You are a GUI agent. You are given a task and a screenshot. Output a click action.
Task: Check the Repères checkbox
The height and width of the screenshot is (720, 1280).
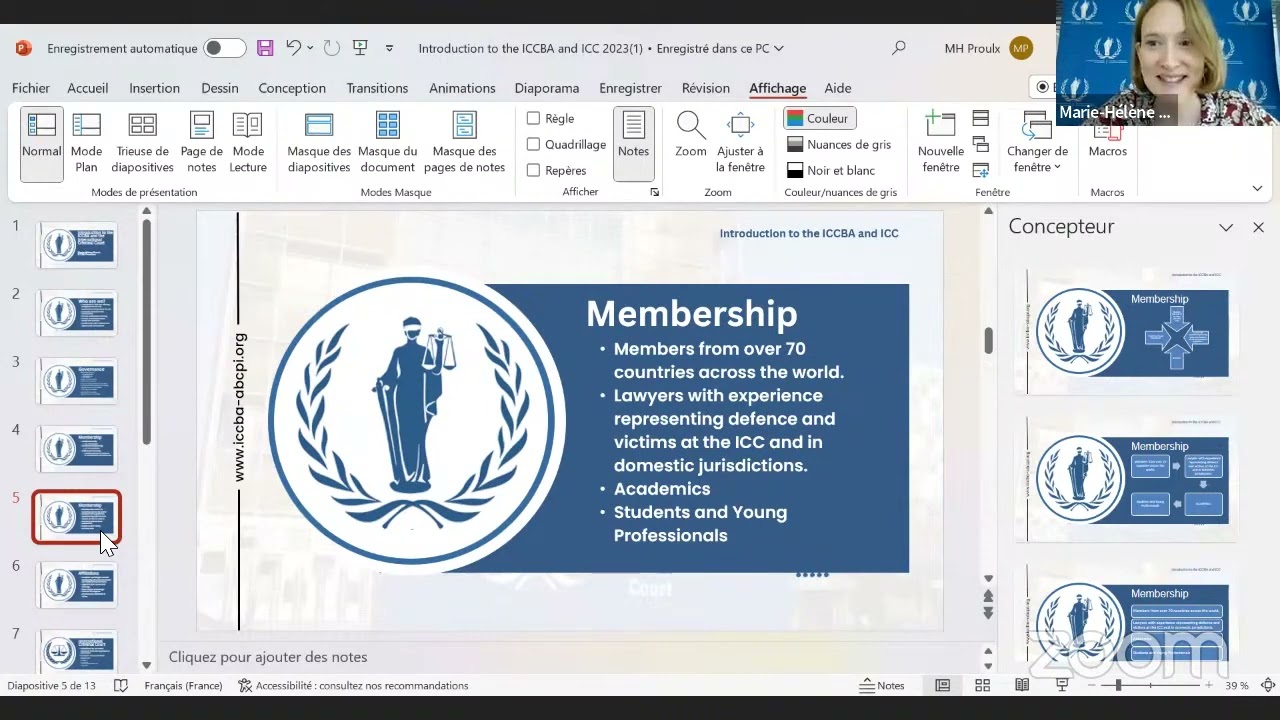coord(533,170)
